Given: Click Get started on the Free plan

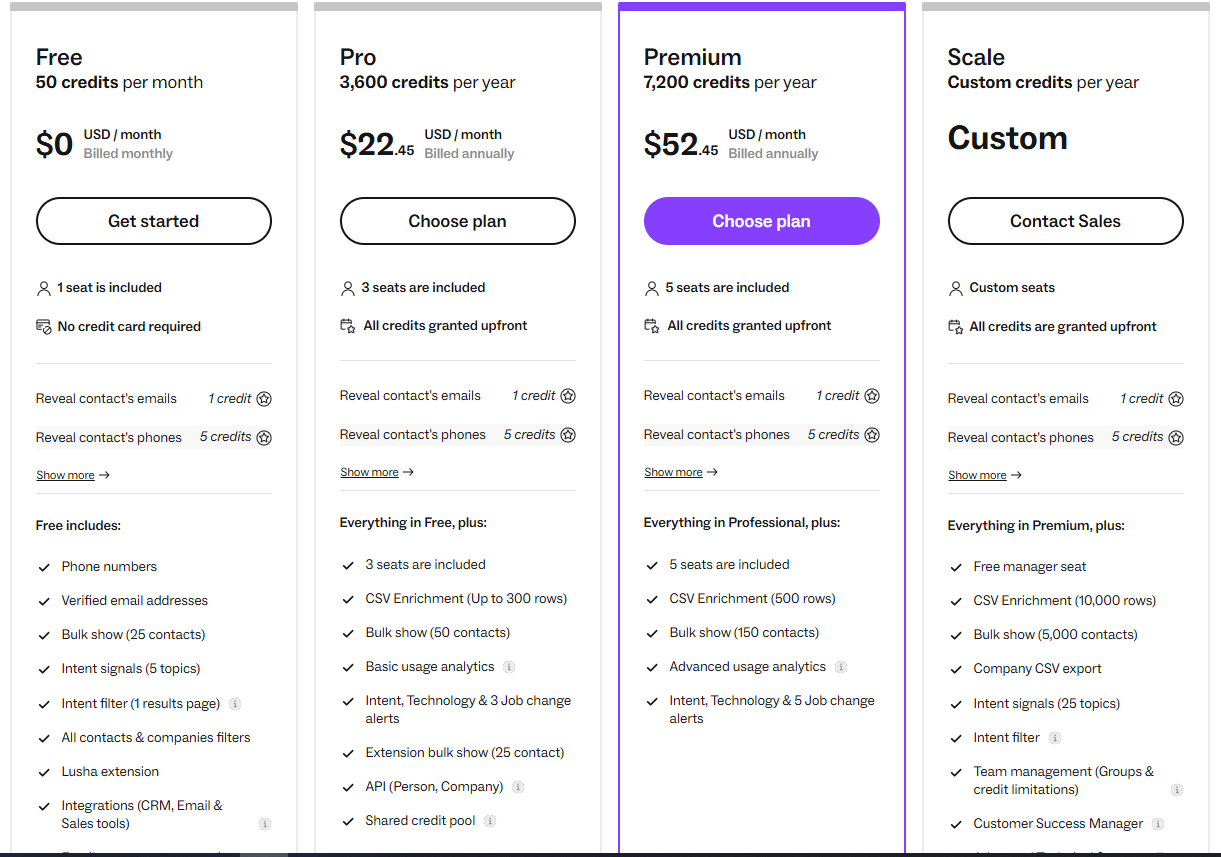Looking at the screenshot, I should [154, 221].
